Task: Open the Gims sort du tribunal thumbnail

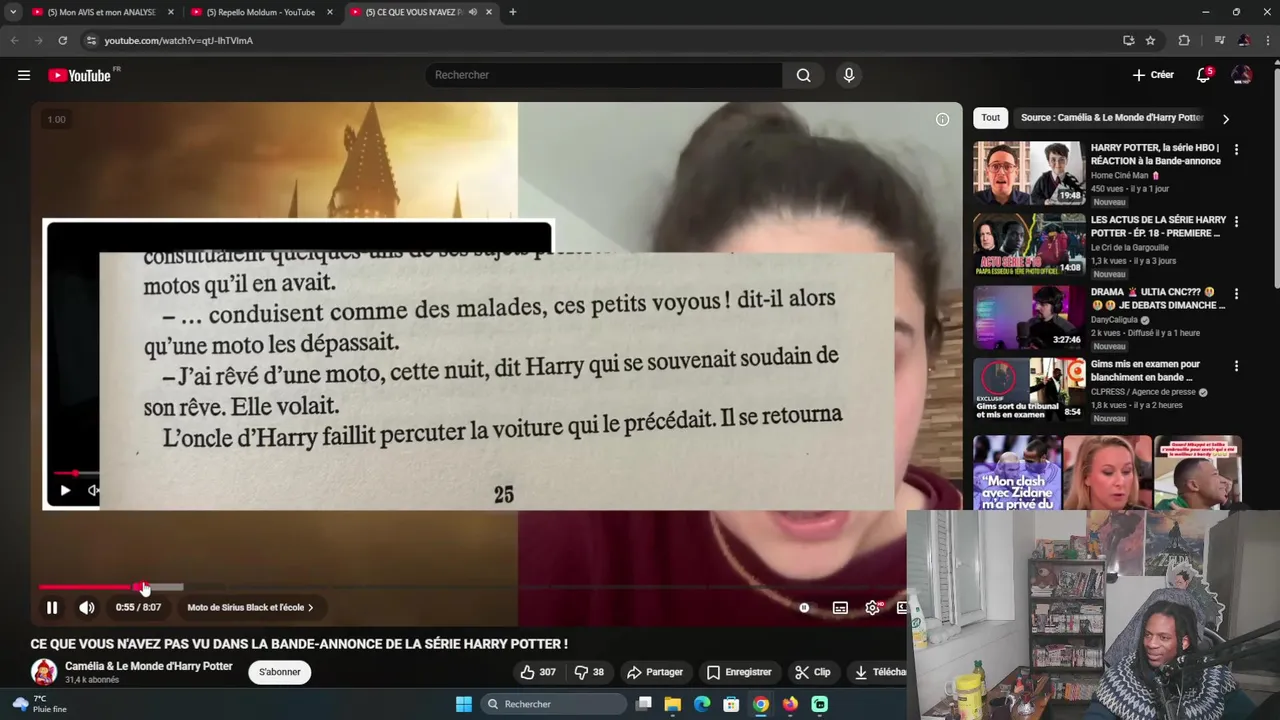Action: [x=1029, y=389]
